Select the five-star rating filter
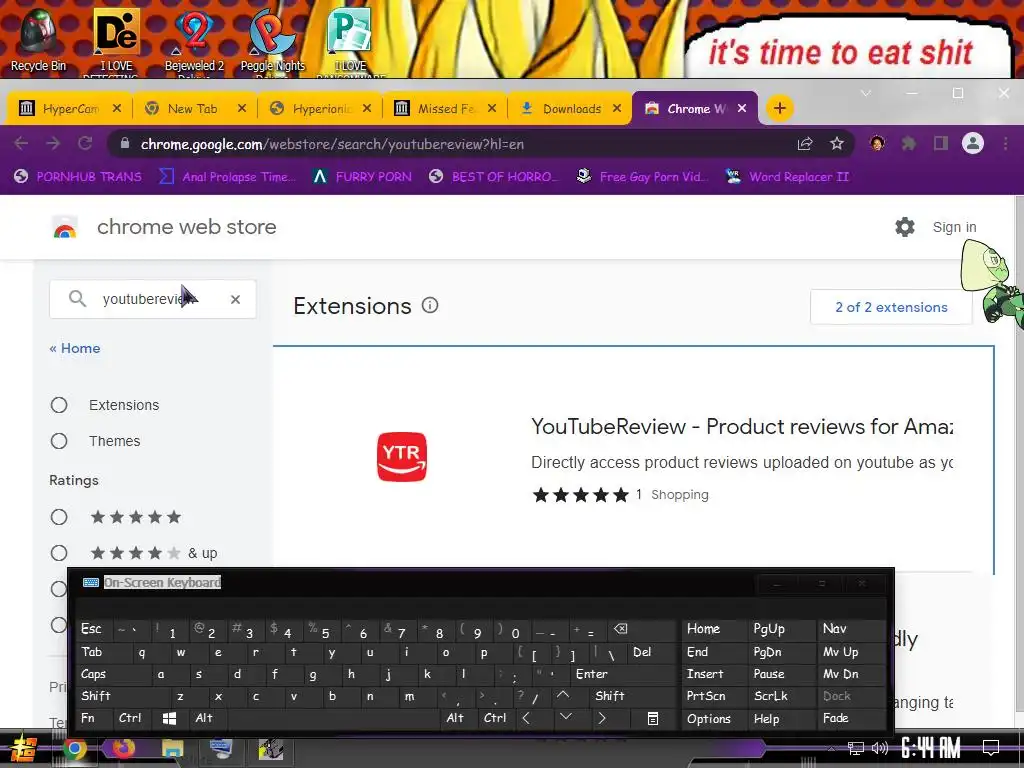 pos(59,517)
